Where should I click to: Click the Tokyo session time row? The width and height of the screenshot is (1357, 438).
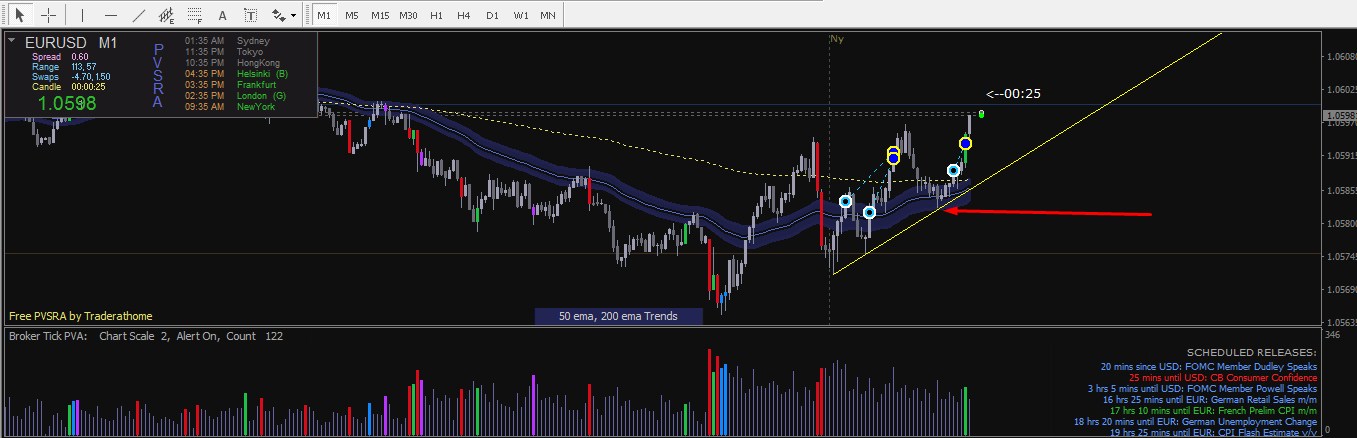pos(224,51)
